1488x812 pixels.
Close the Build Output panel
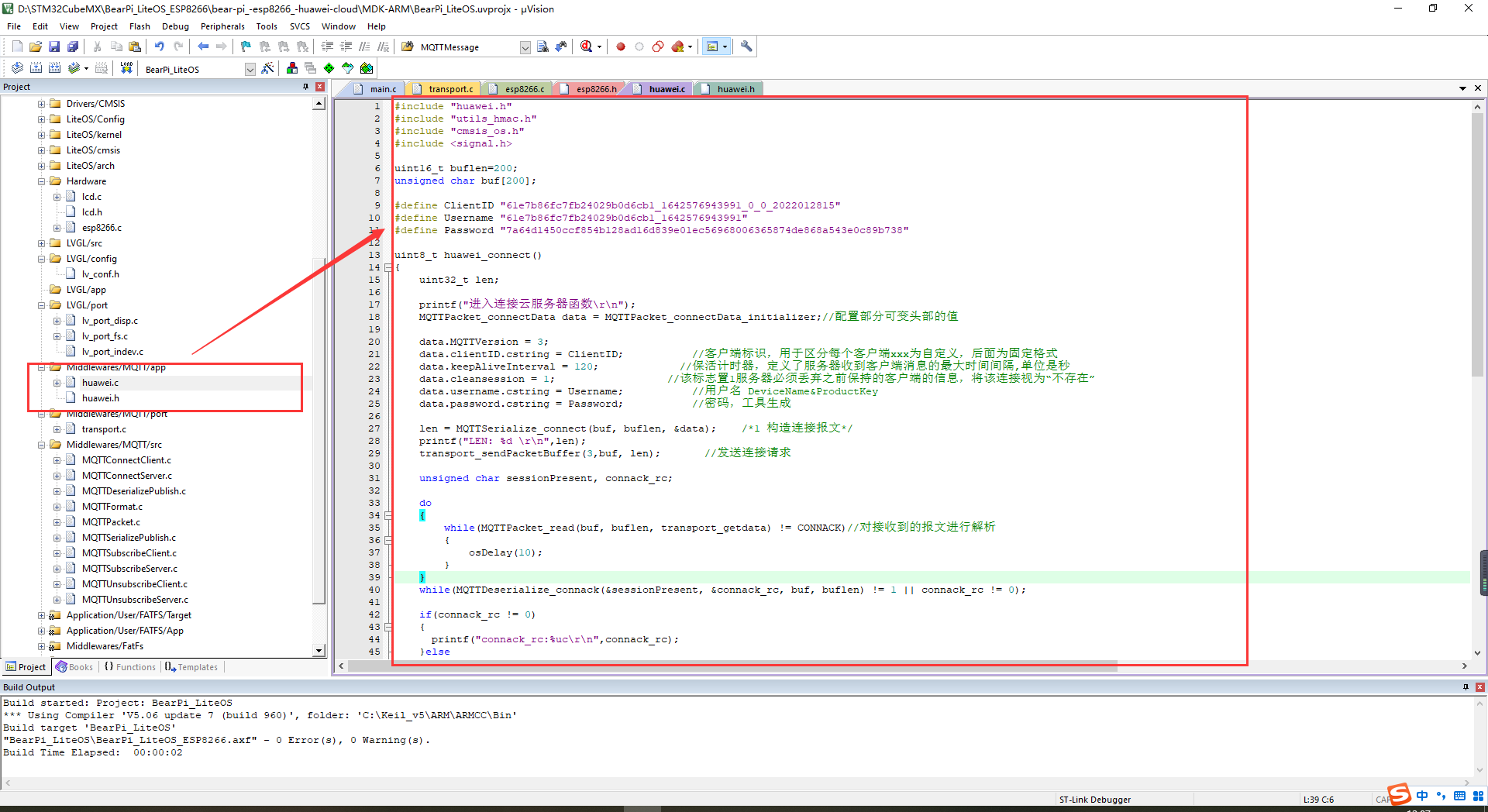[x=1479, y=687]
